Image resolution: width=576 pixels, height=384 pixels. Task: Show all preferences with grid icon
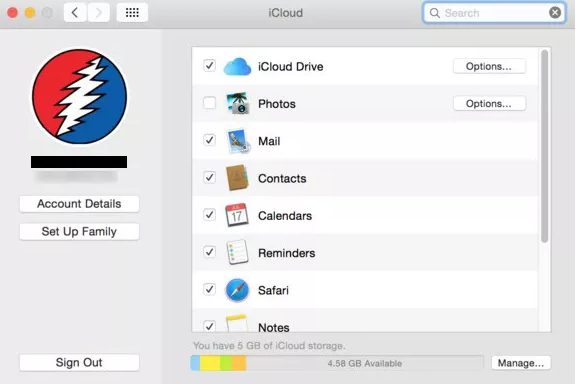tap(132, 12)
